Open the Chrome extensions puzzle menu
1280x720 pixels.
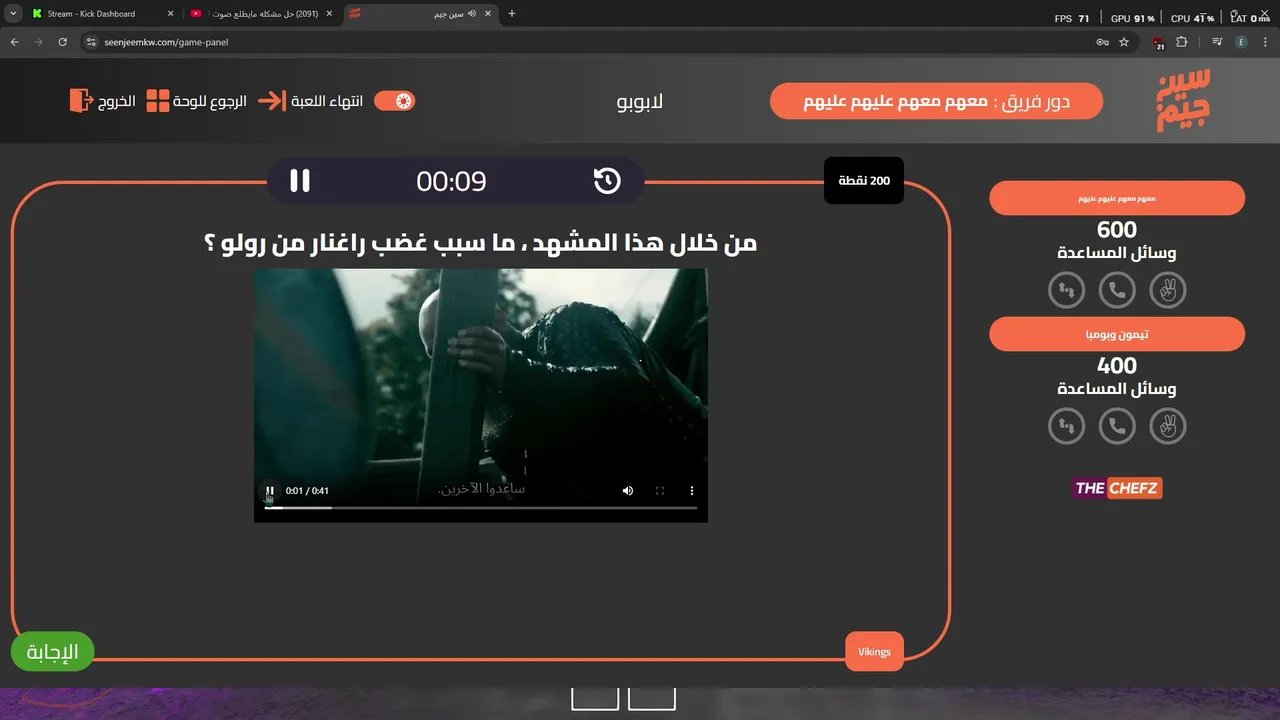[x=1182, y=42]
